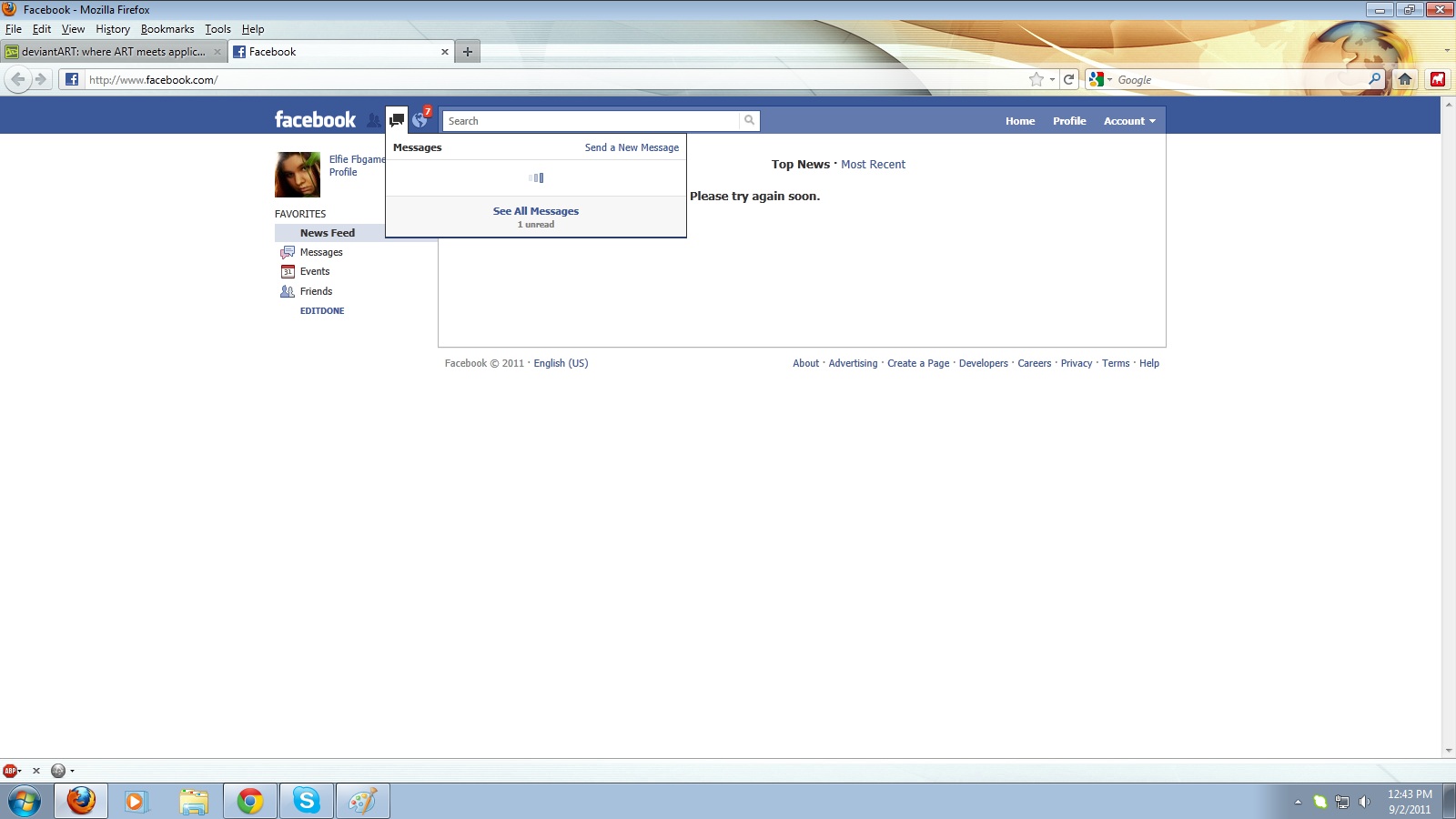The image size is (1456, 819).
Task: Click the Facebook site identity favicon
Action: click(72, 79)
